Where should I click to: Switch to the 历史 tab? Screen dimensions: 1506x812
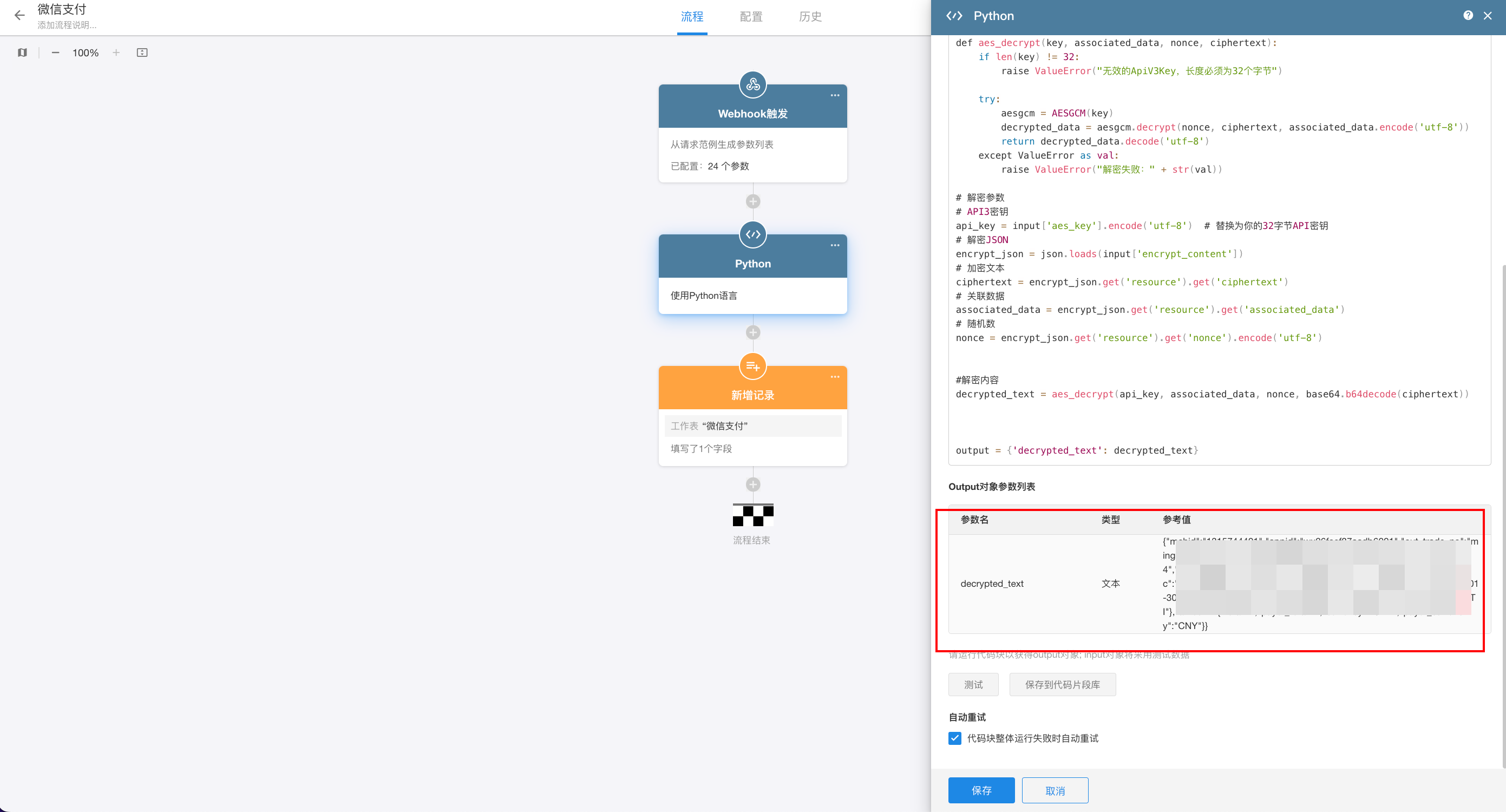coord(810,17)
